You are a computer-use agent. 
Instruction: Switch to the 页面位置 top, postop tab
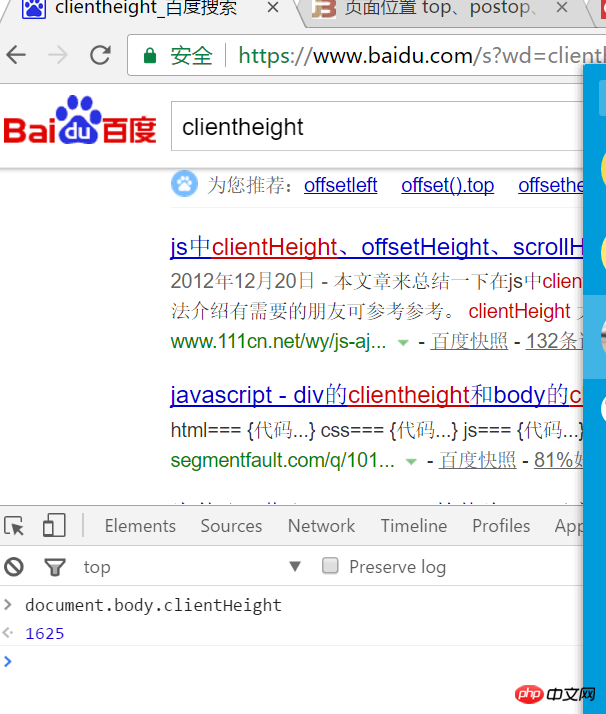(x=437, y=8)
